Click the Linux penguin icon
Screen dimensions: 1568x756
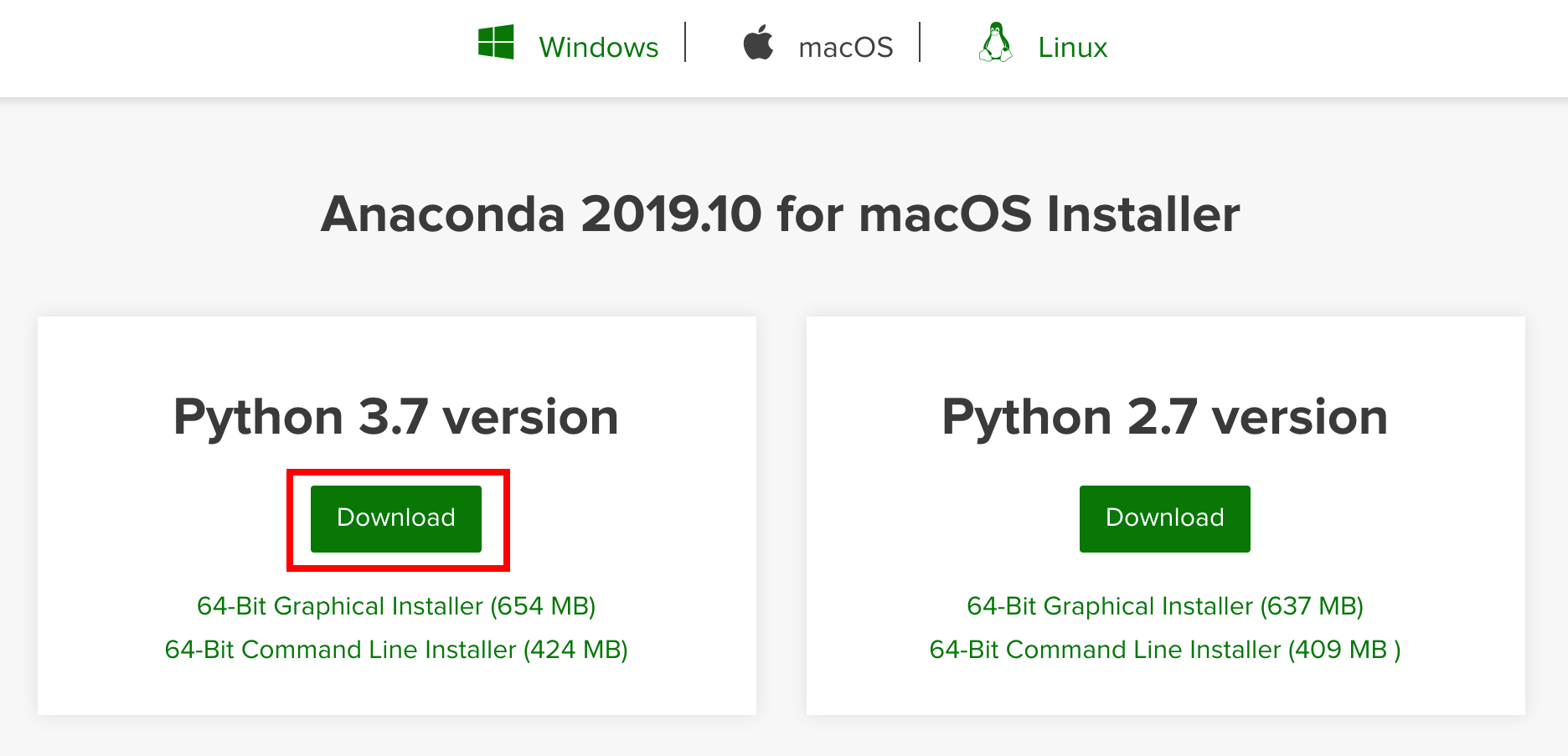[995, 43]
